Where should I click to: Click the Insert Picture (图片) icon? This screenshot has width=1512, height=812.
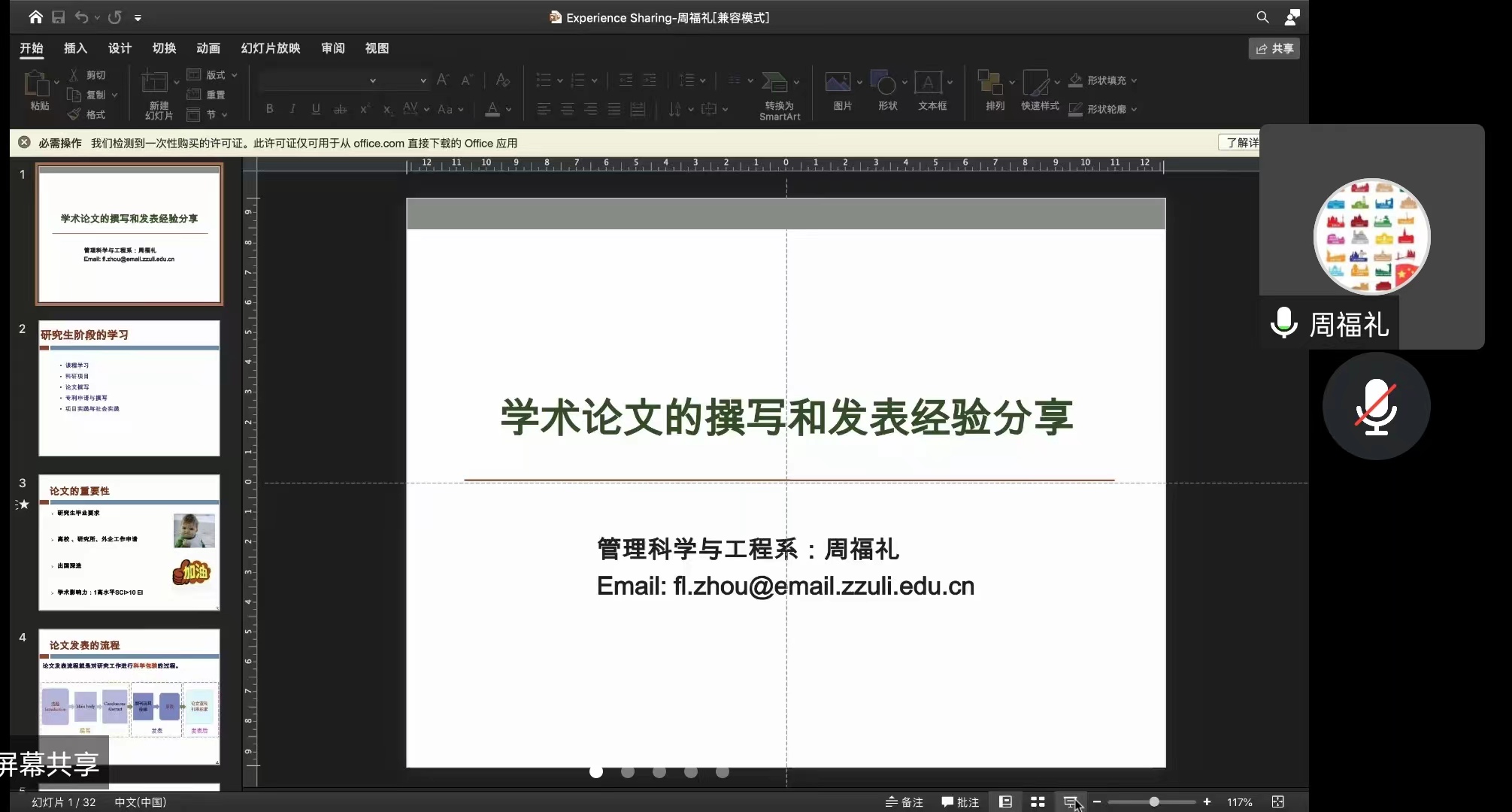(x=838, y=82)
